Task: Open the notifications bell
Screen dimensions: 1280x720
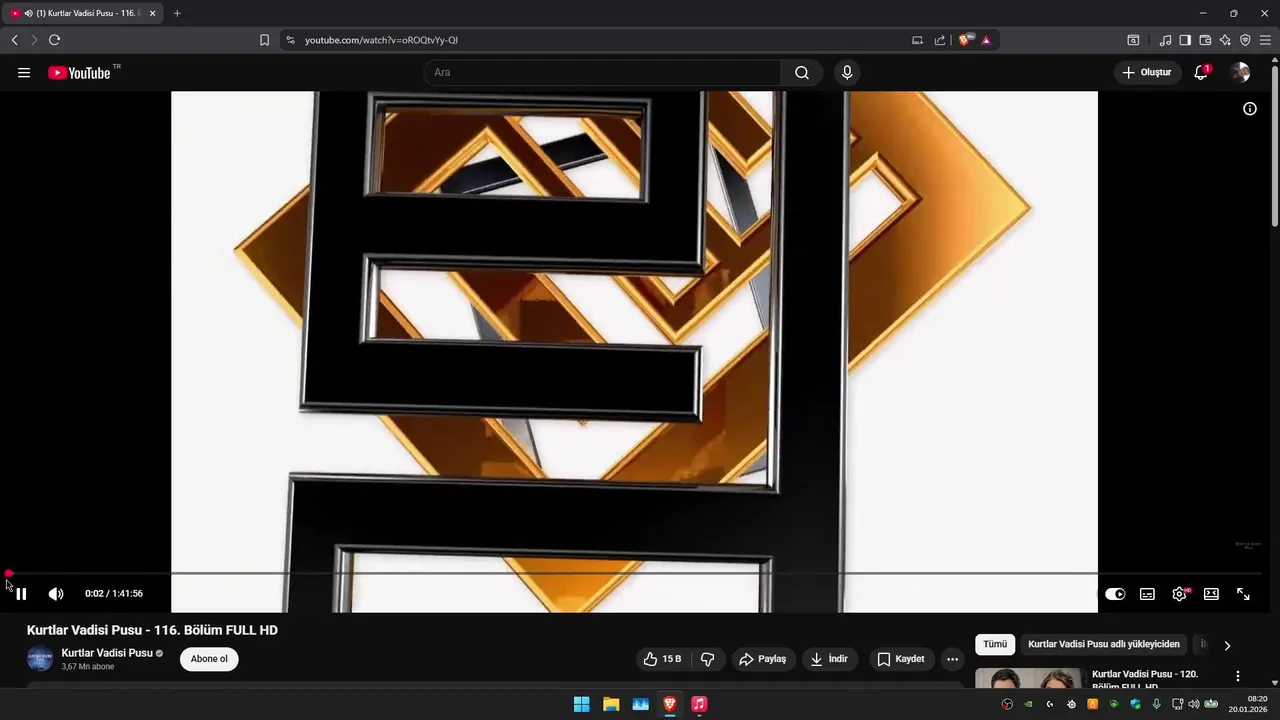Action: point(1201,73)
